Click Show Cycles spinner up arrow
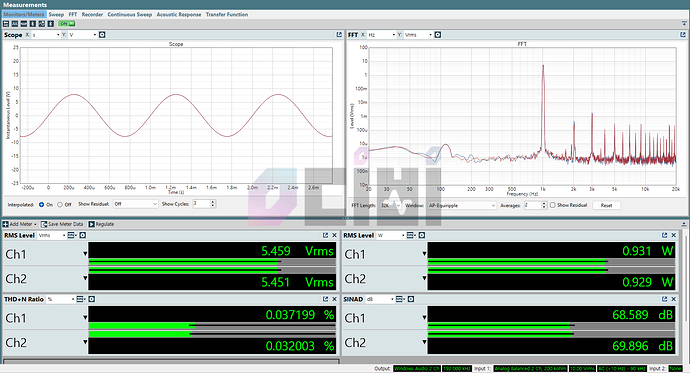Screen dimensions: 690x373 [x=213, y=202]
